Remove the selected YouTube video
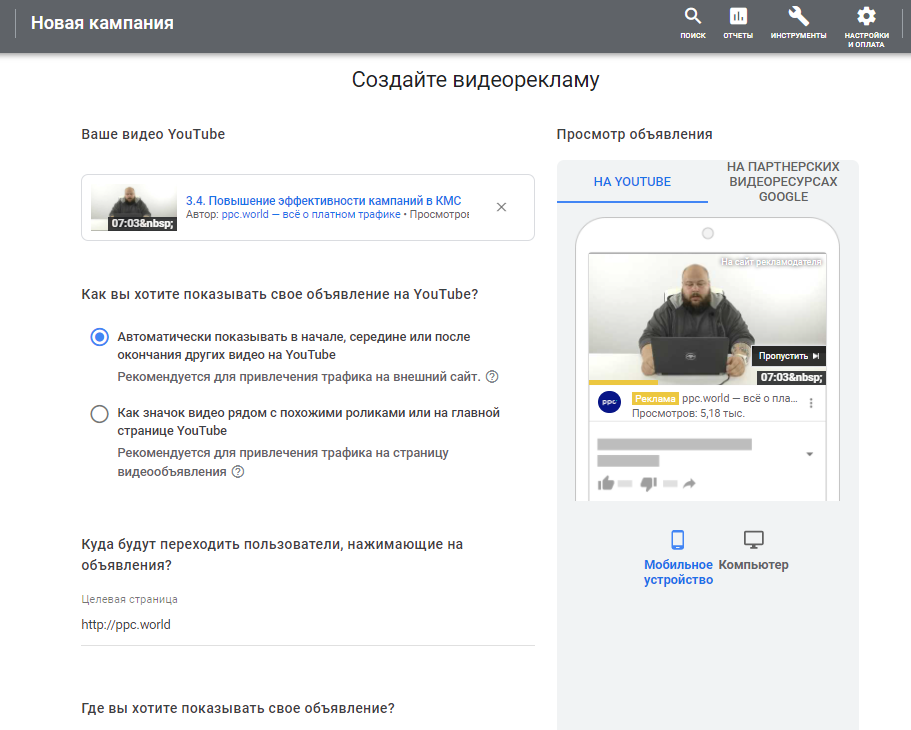The width and height of the screenshot is (911, 730). click(x=501, y=206)
